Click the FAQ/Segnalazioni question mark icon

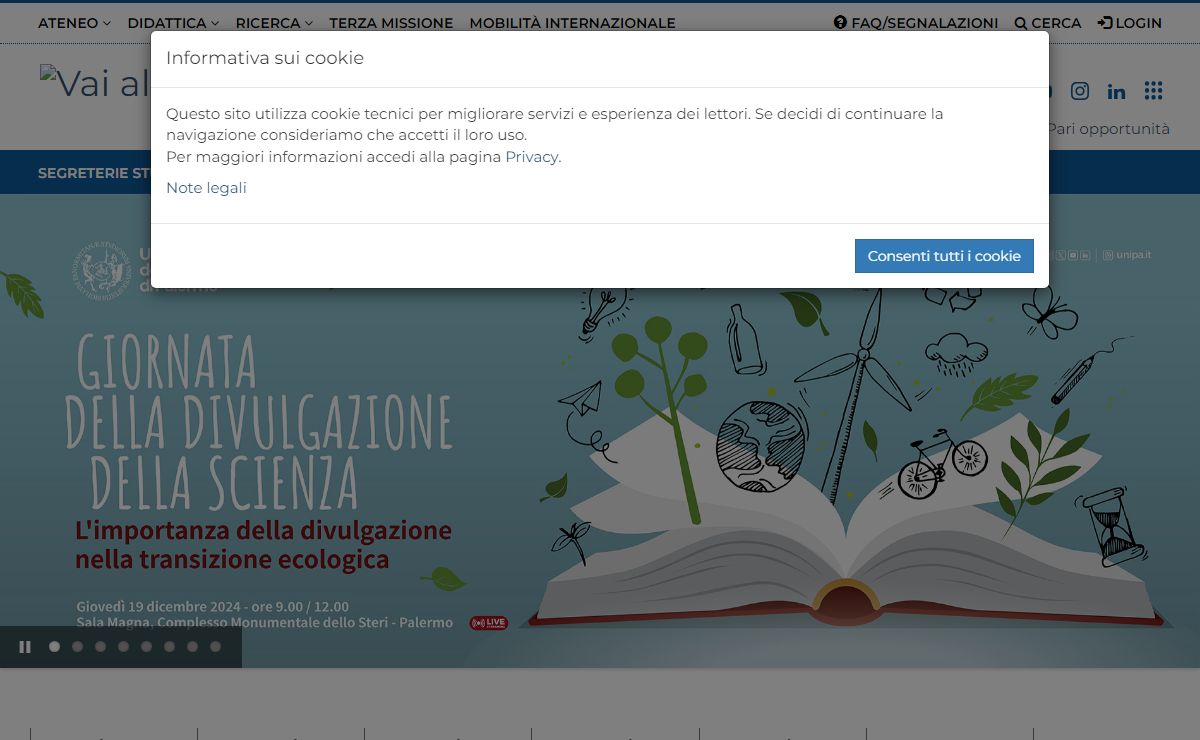coord(840,23)
